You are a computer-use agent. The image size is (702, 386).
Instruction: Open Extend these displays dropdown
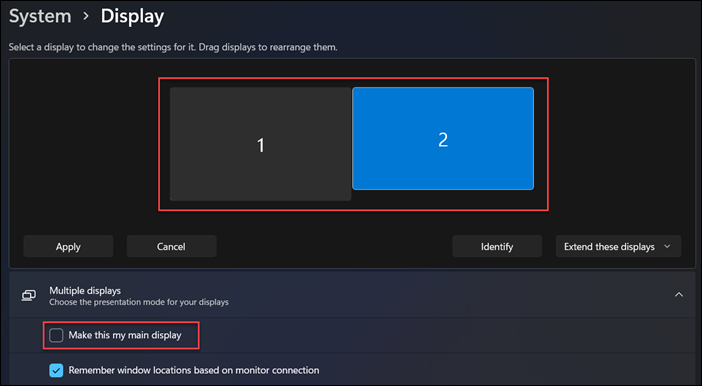point(618,246)
